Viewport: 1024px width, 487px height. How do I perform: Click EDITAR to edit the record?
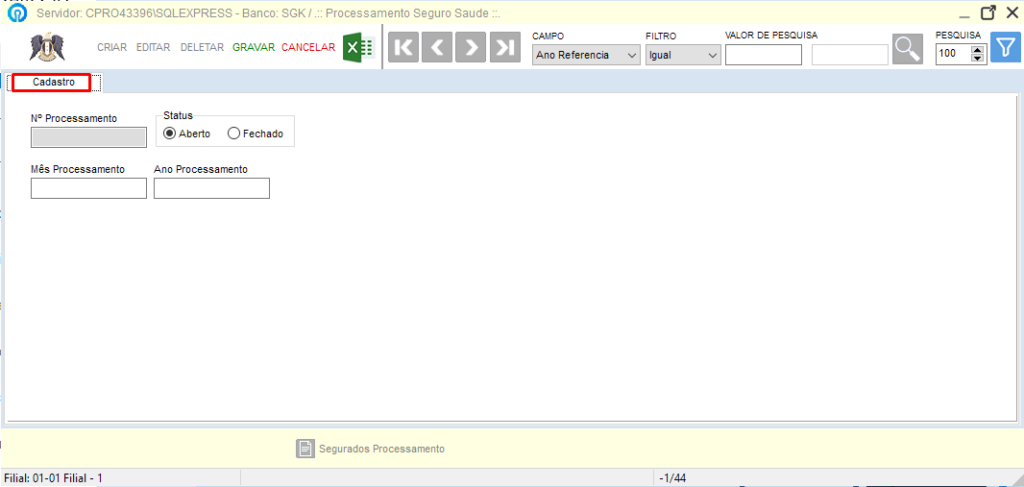tap(153, 47)
